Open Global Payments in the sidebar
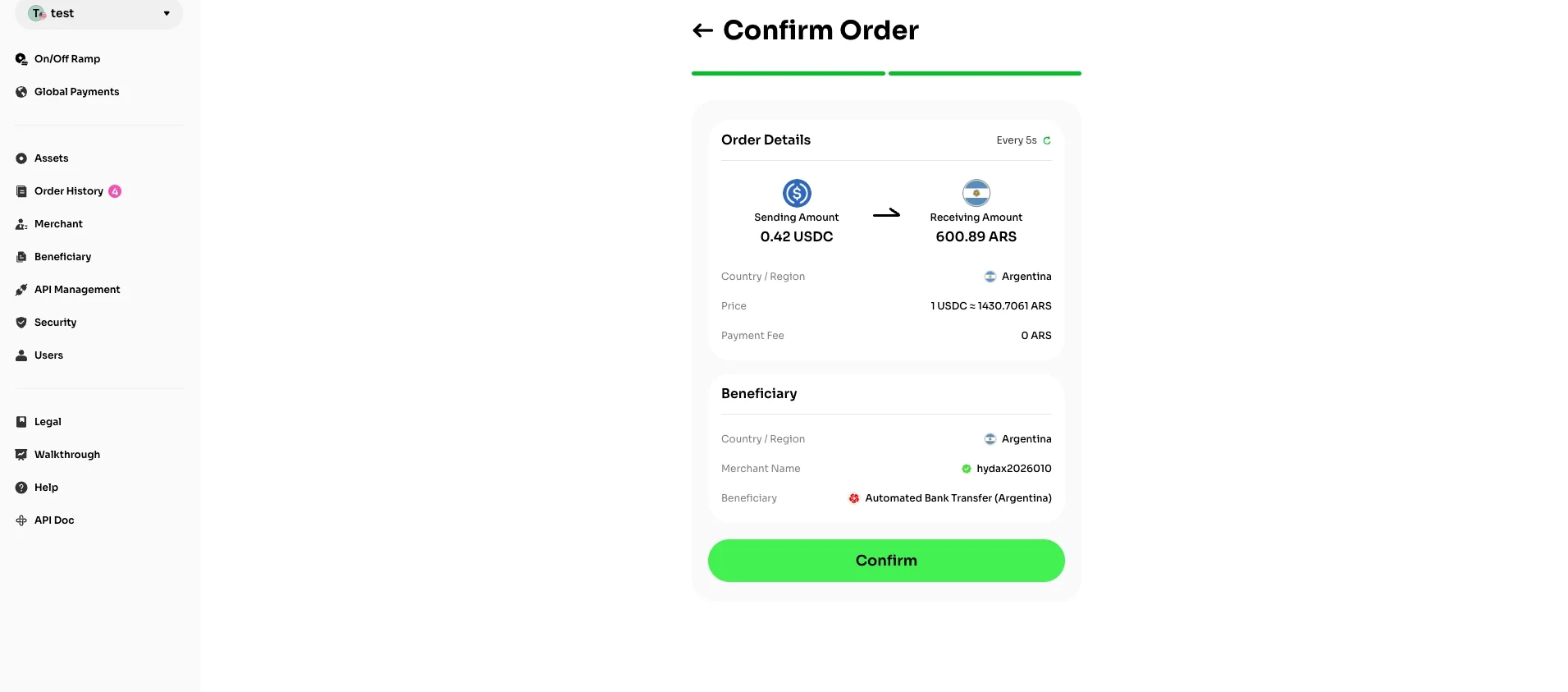The image size is (1568, 692). (67, 92)
